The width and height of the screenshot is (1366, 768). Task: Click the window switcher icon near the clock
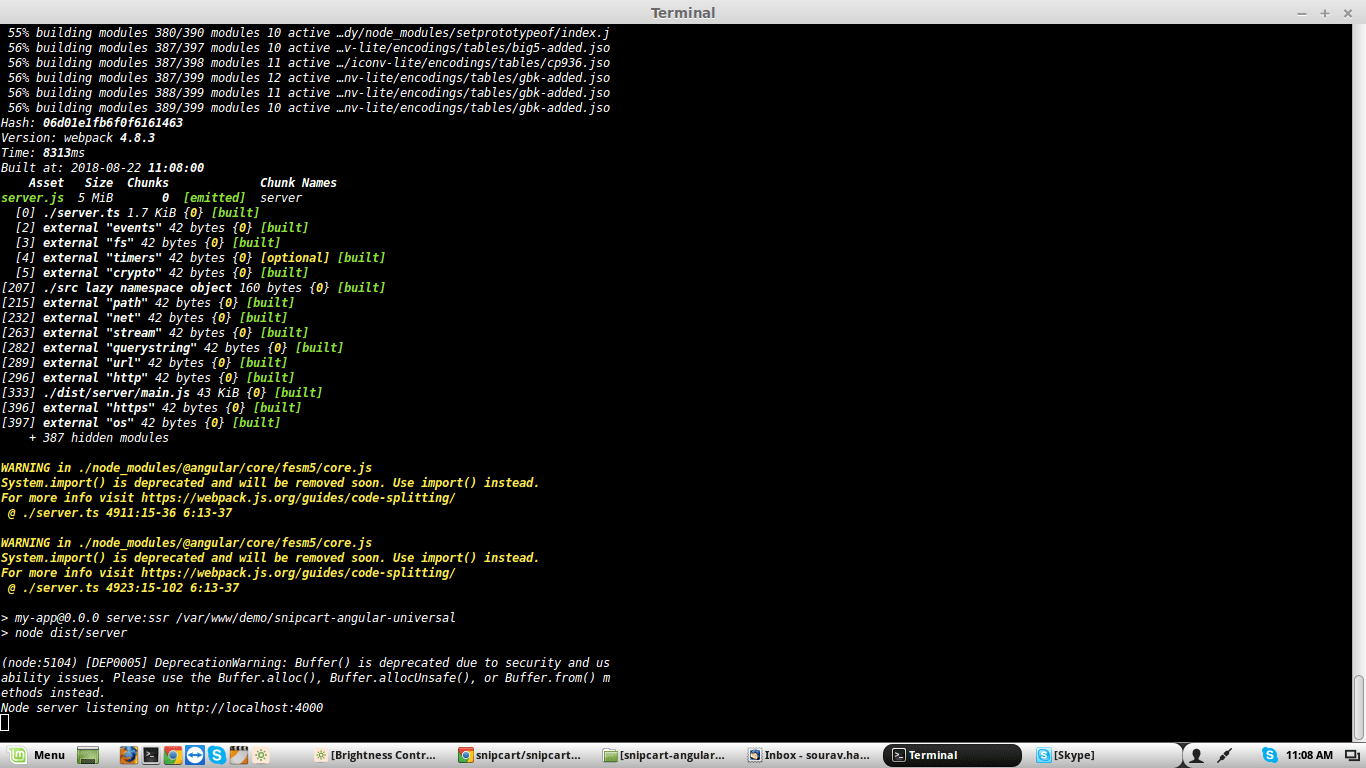pos(1353,756)
